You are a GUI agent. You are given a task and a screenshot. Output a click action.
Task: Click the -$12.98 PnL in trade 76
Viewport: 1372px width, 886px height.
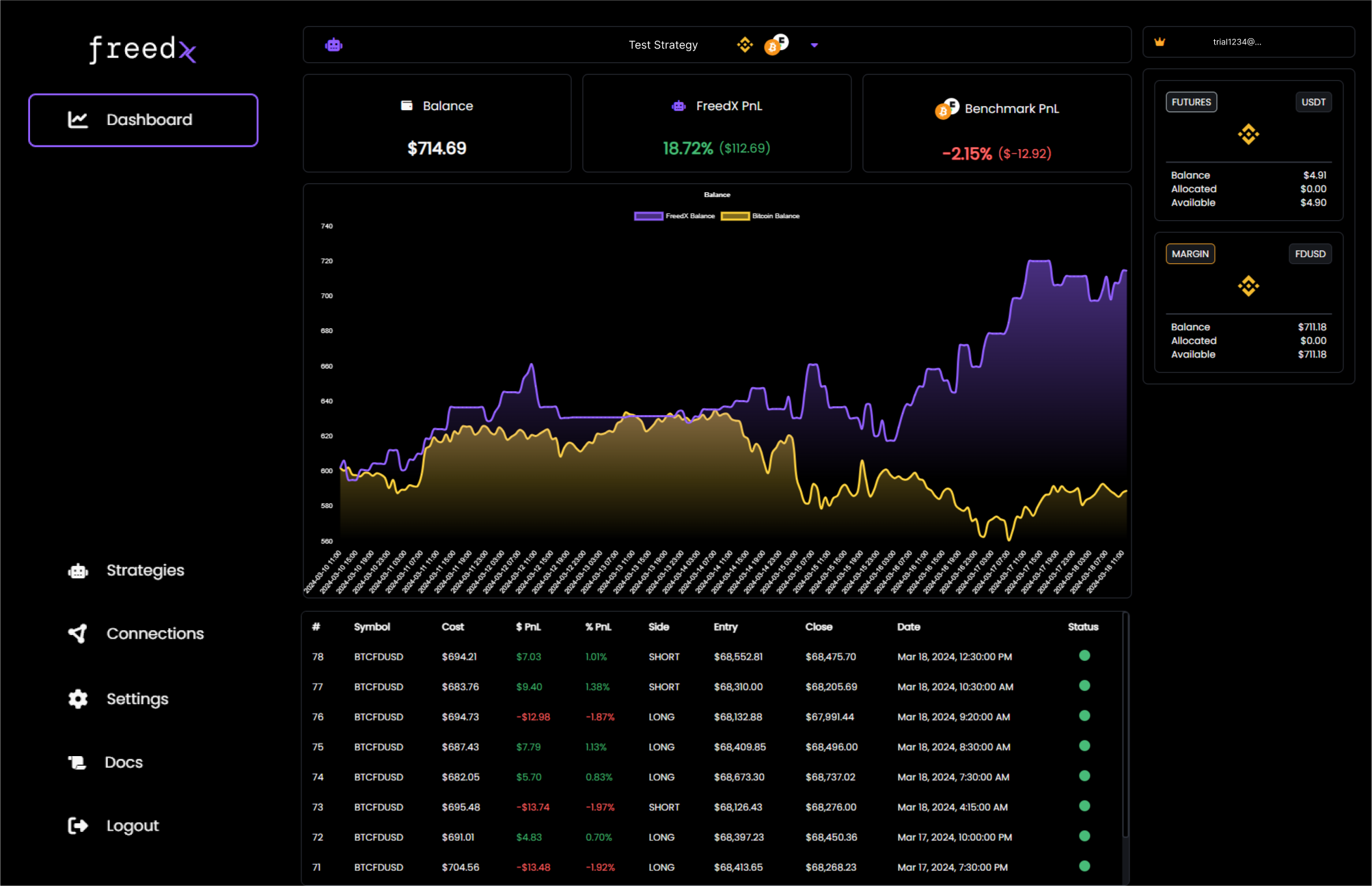point(533,717)
